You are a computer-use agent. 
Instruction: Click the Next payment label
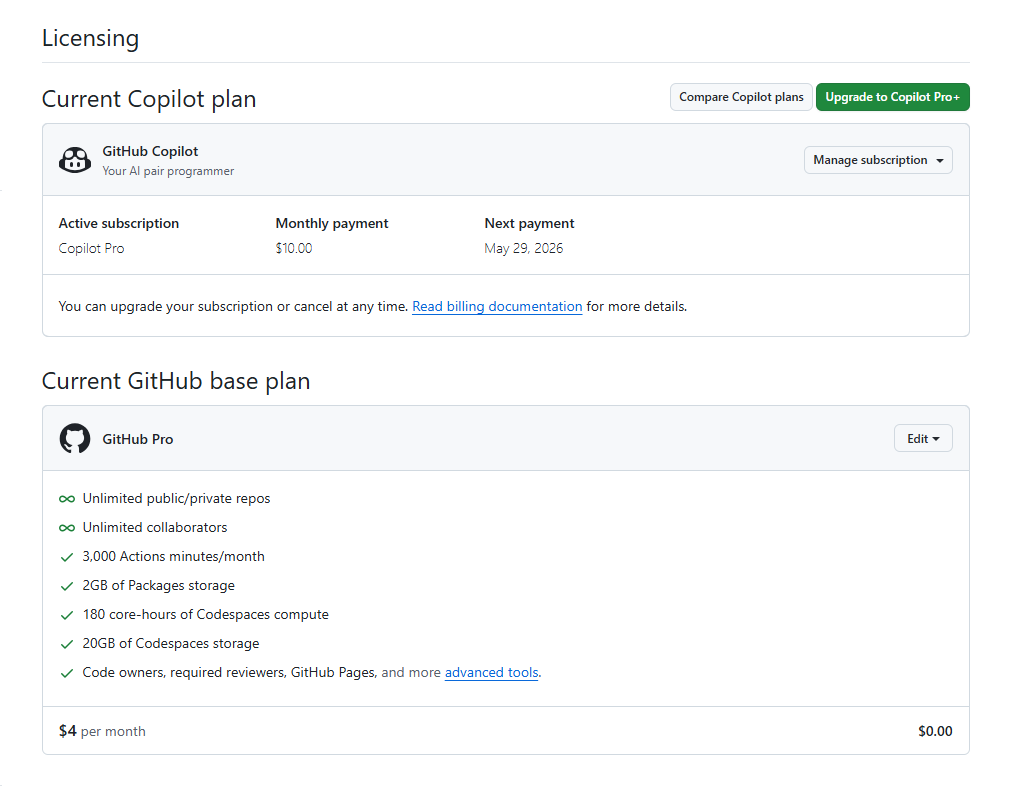pos(529,224)
